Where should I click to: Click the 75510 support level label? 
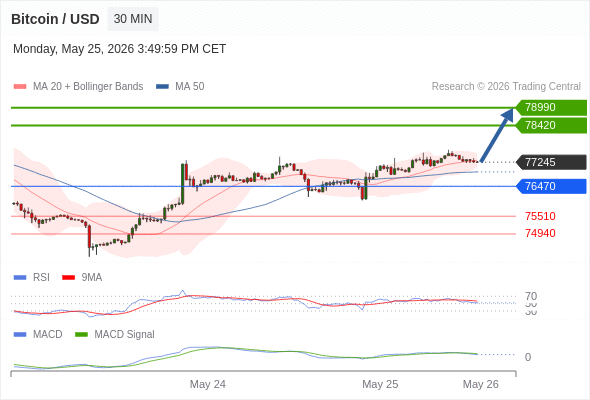(x=540, y=216)
